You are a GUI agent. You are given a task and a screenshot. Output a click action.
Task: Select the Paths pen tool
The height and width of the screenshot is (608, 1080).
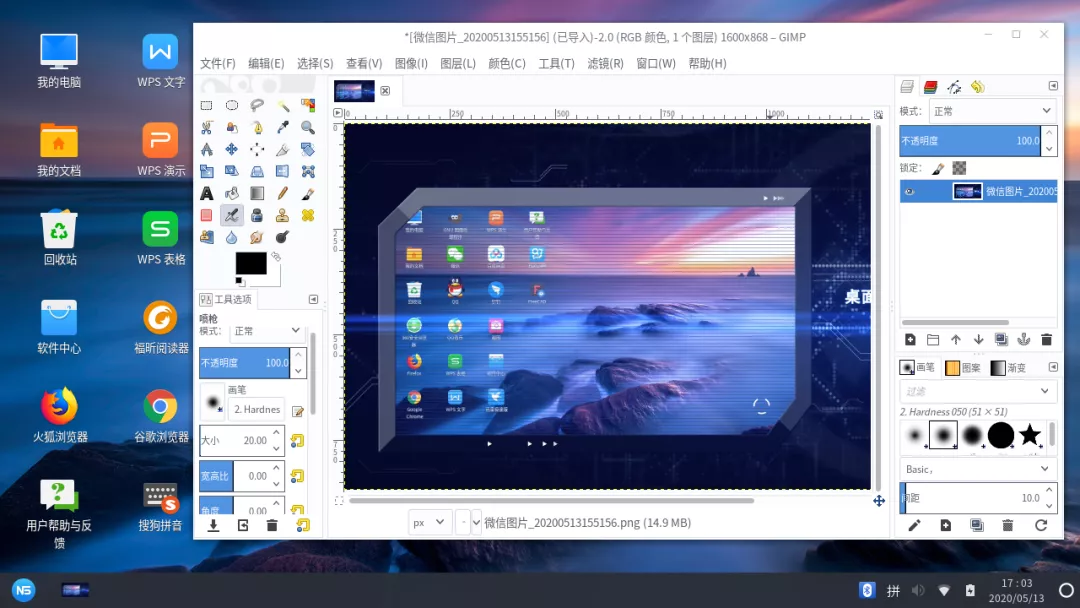(257, 127)
